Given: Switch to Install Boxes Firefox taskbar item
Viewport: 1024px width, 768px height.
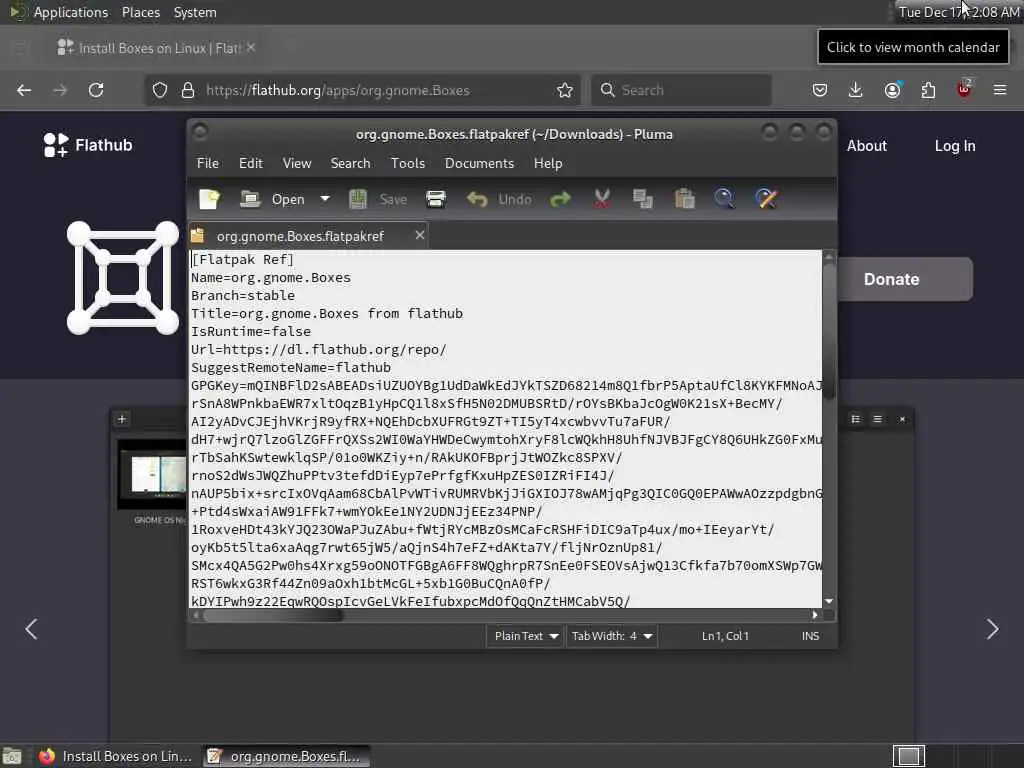Looking at the screenshot, I should (116, 756).
